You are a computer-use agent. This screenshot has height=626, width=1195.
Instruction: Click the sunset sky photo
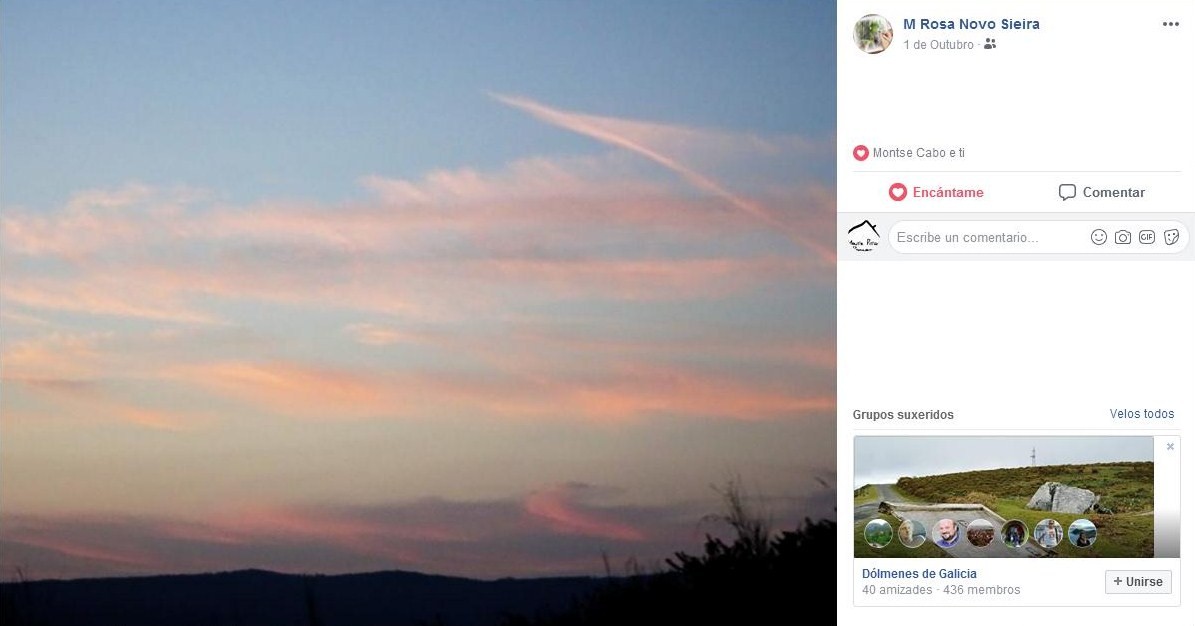418,313
